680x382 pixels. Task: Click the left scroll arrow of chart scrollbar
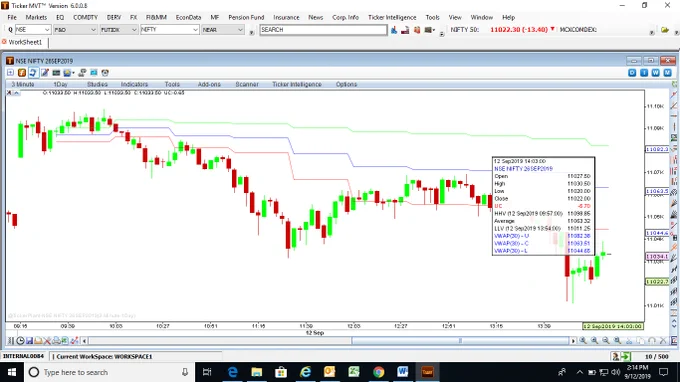[x=84, y=341]
